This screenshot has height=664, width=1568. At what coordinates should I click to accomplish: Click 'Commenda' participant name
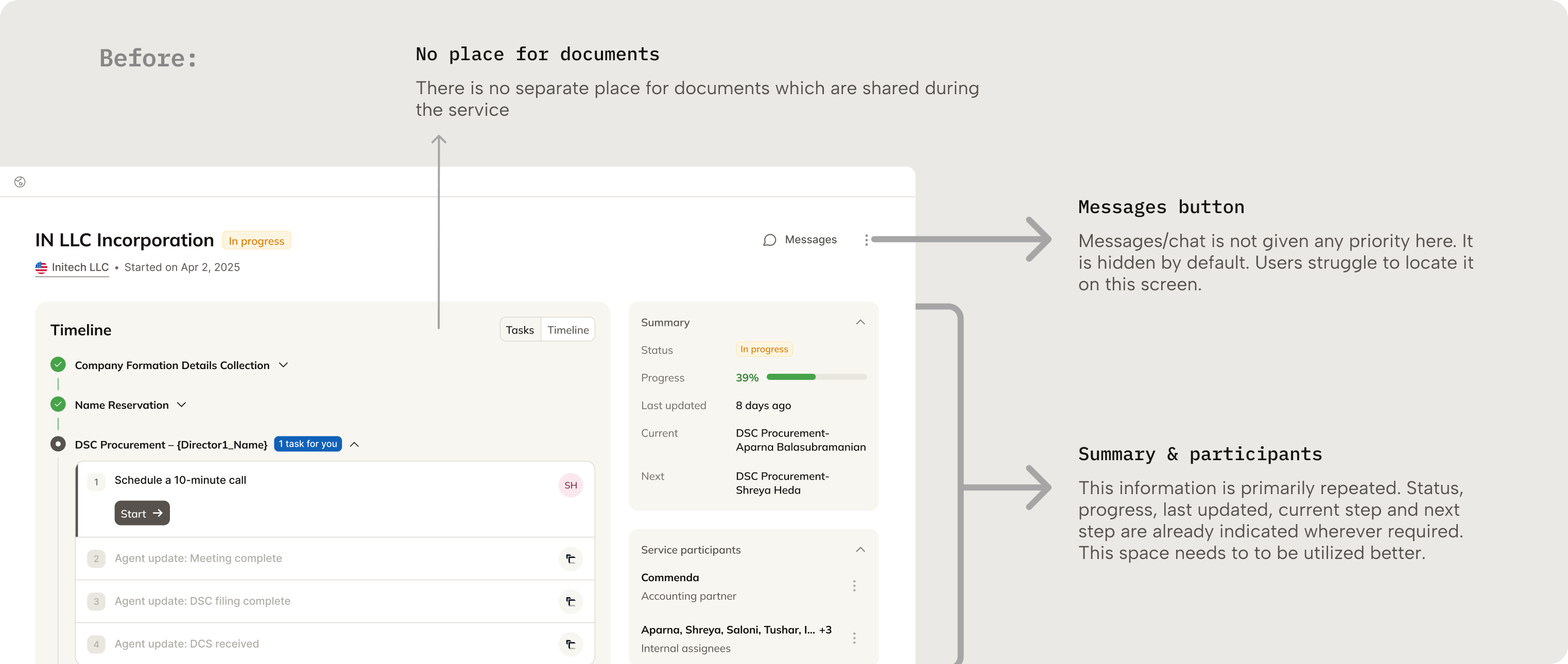tap(669, 577)
